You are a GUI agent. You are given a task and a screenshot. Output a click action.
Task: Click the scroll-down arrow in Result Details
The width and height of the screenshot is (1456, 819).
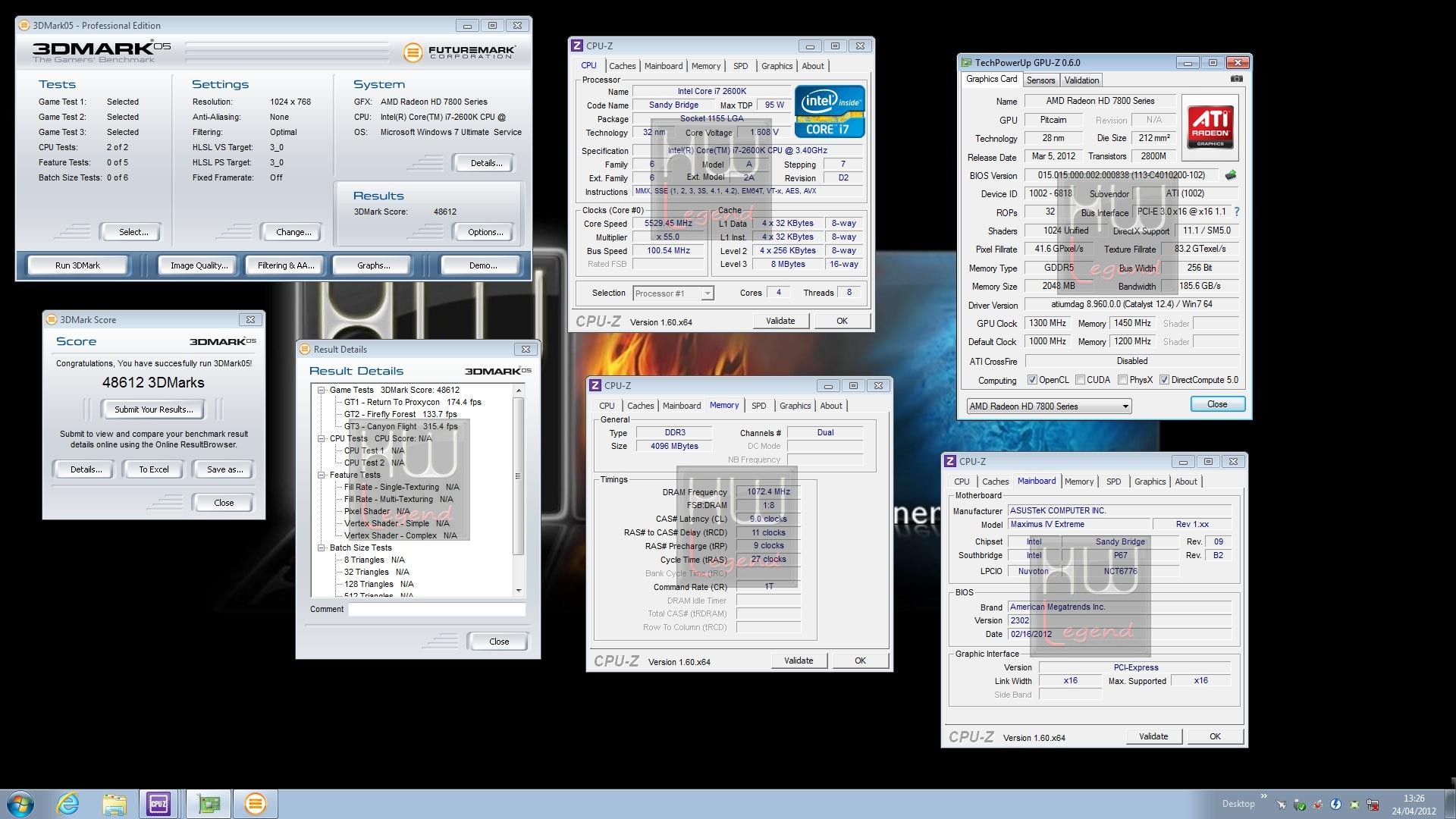pyautogui.click(x=519, y=590)
